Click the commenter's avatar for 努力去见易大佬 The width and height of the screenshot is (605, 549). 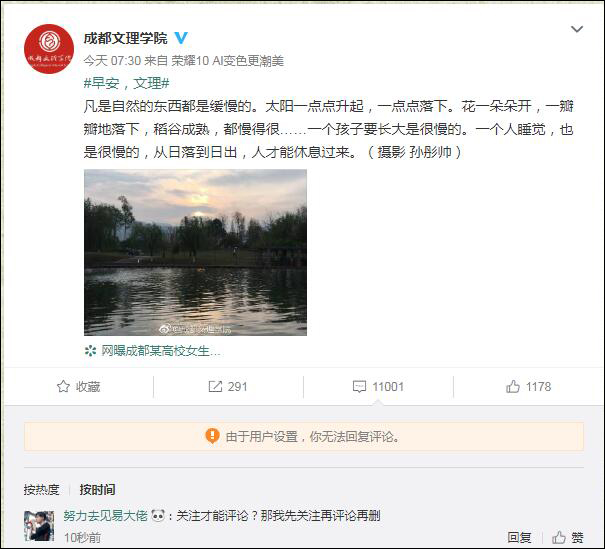point(40,525)
